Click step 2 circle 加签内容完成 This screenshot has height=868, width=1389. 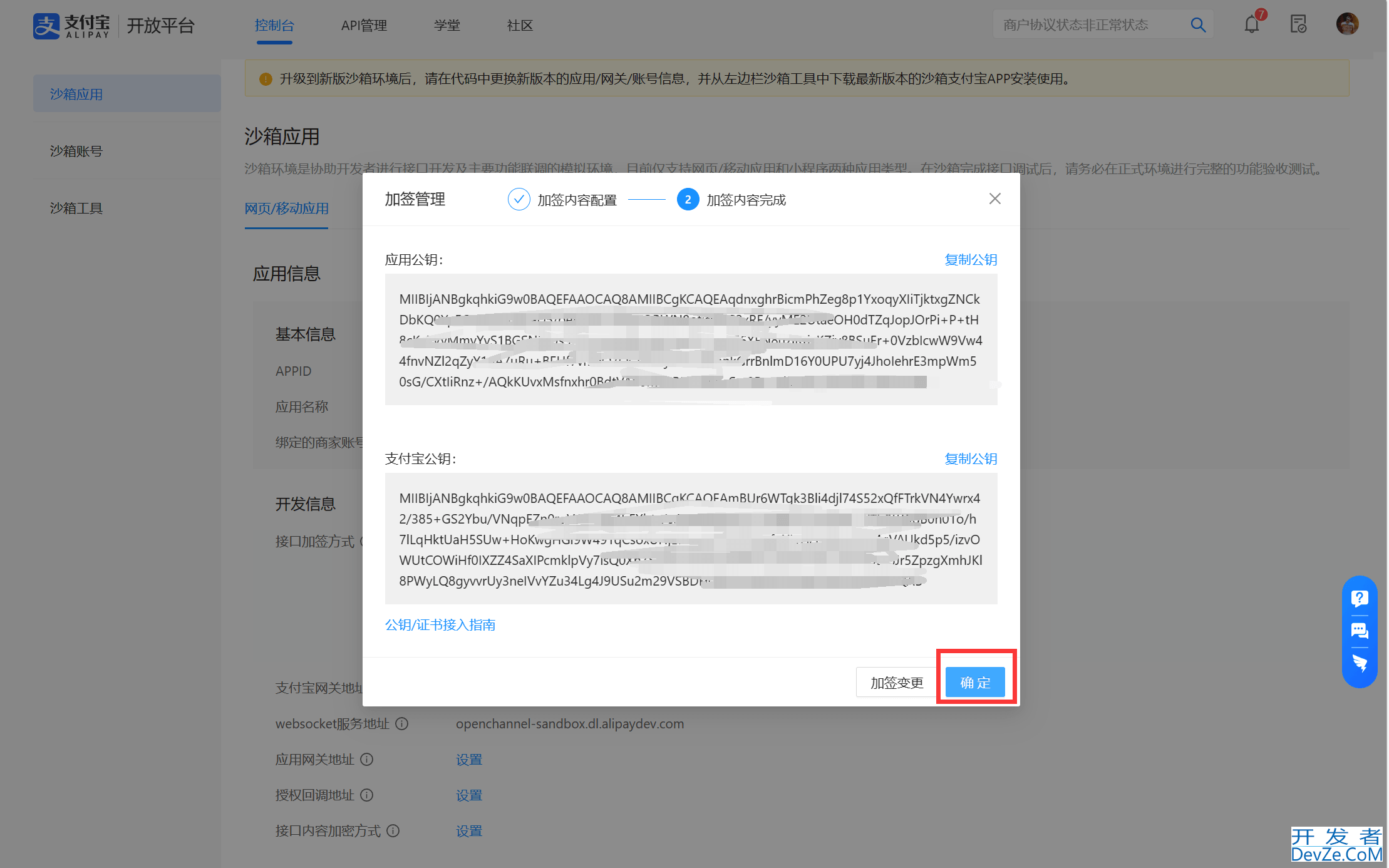(x=688, y=200)
